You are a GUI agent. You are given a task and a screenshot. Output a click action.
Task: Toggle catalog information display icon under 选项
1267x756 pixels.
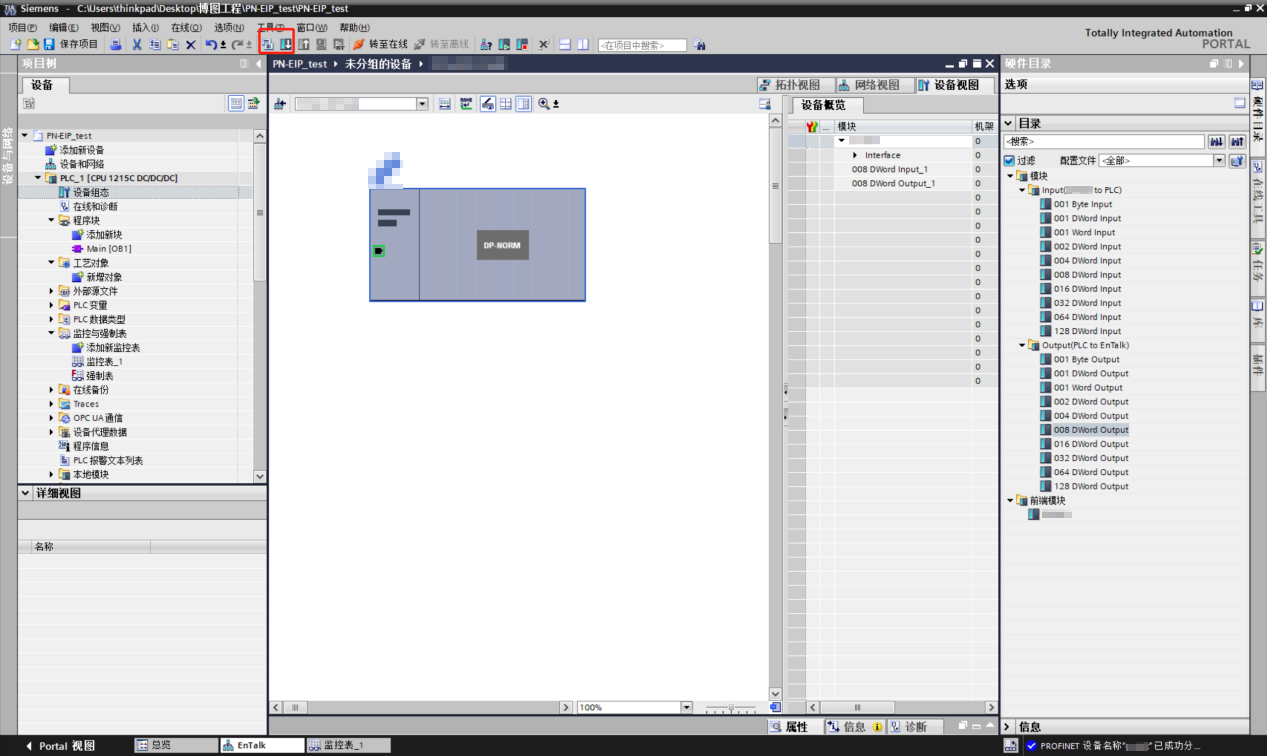tap(1240, 103)
